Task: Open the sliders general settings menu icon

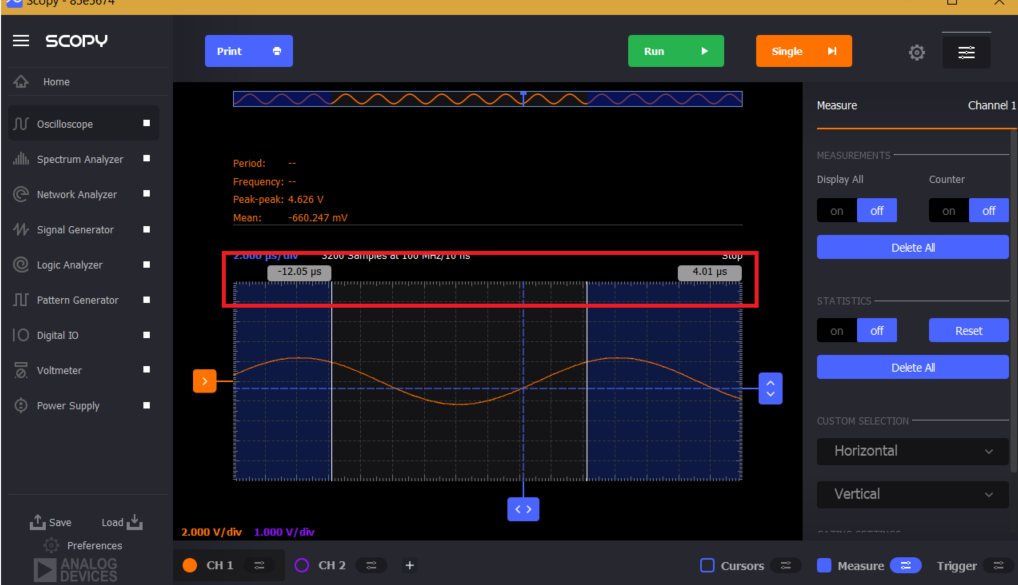Action: click(x=966, y=52)
